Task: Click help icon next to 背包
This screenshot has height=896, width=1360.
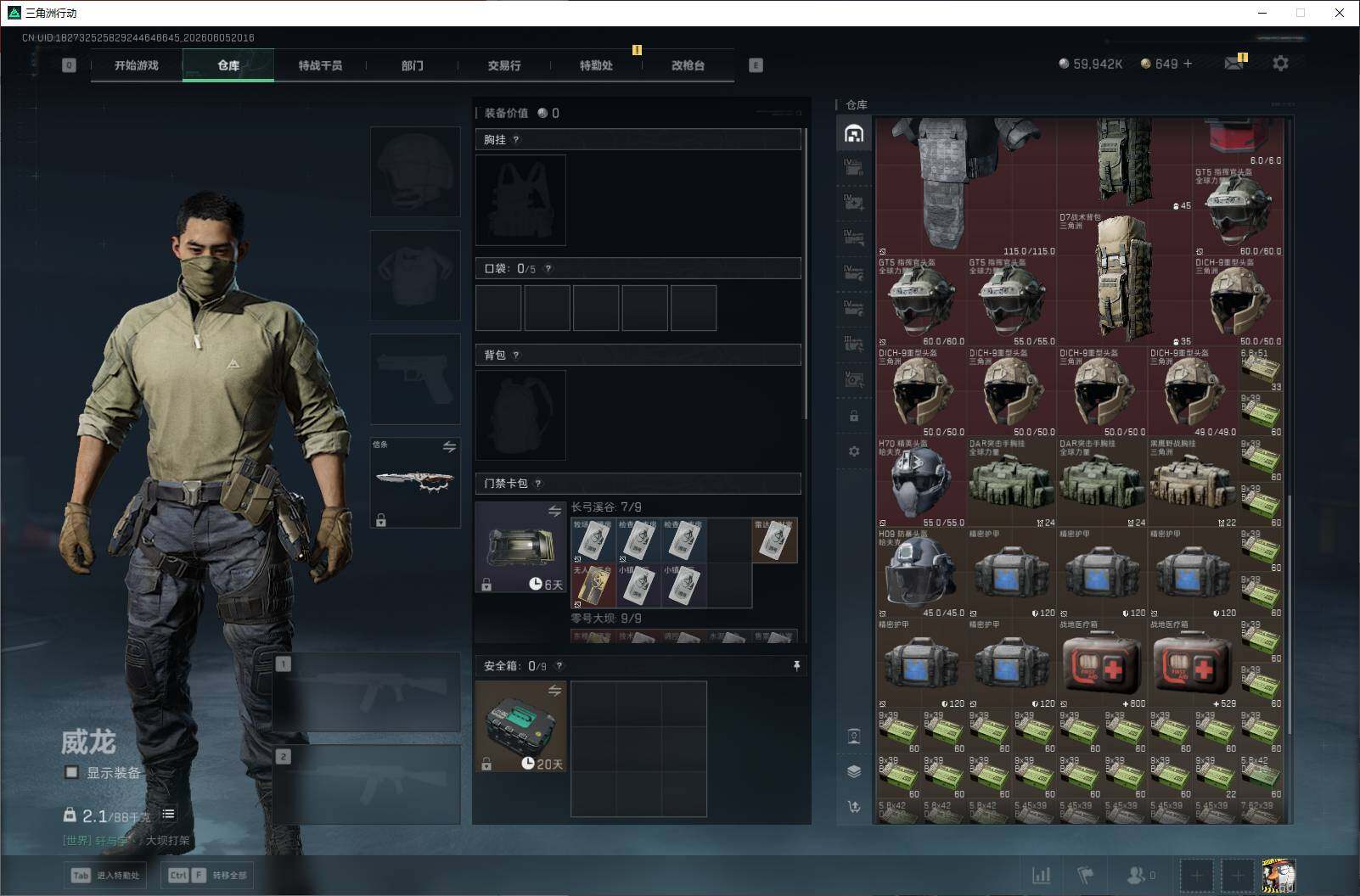Action: coord(516,355)
